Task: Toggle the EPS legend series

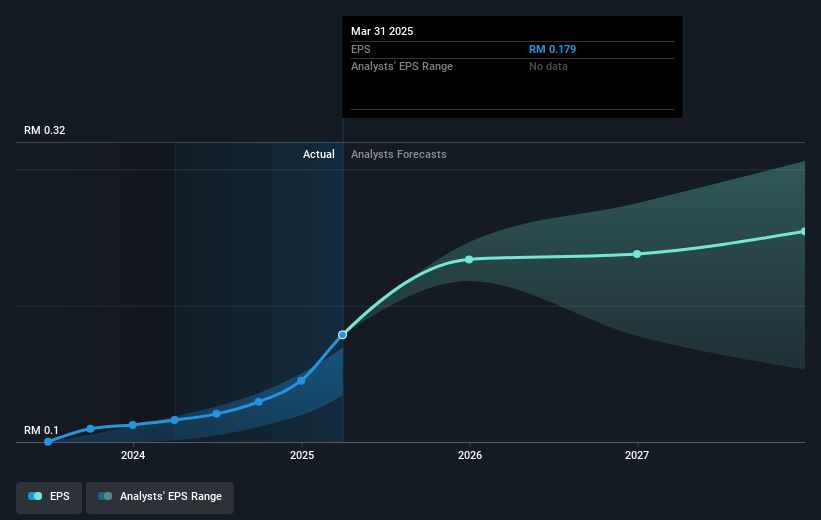Action: (49, 497)
